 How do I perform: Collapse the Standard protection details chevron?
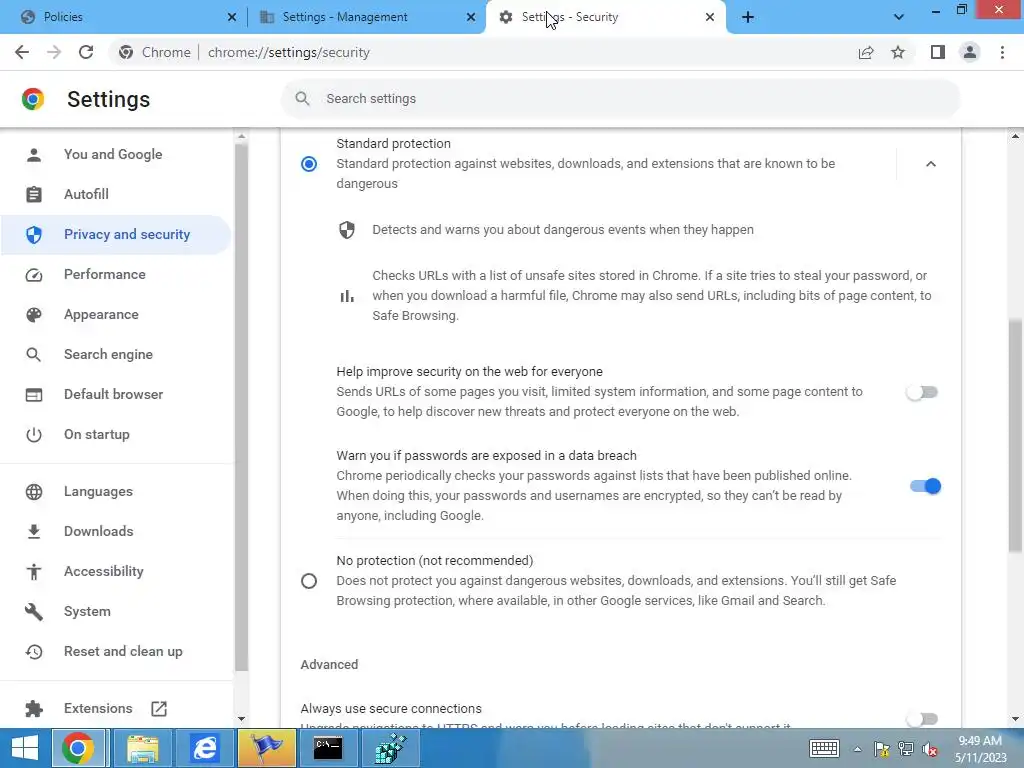931,164
